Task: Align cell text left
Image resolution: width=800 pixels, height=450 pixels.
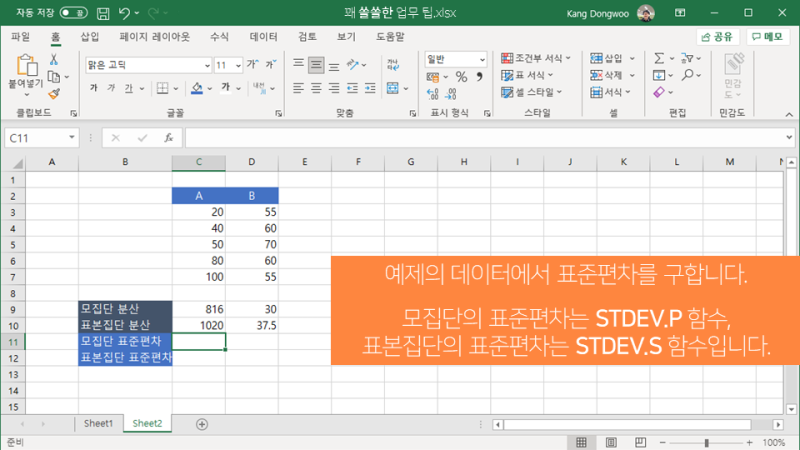Action: [298, 88]
